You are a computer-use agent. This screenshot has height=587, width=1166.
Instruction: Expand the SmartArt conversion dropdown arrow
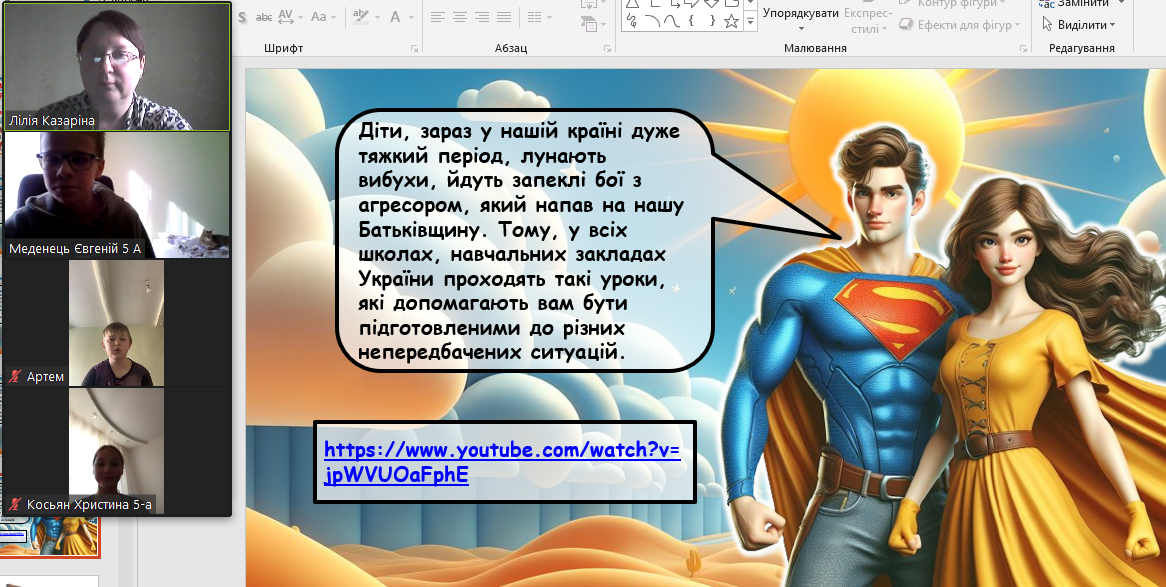pyautogui.click(x=602, y=25)
